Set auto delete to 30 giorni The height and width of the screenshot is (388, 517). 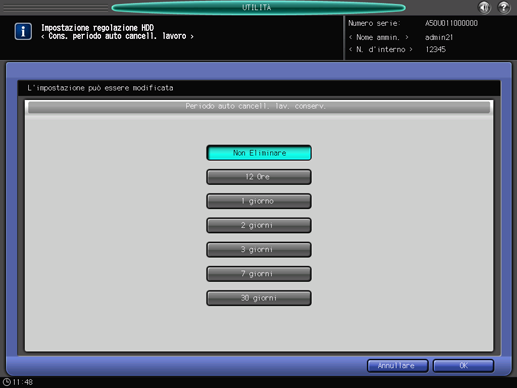pyautogui.click(x=259, y=298)
